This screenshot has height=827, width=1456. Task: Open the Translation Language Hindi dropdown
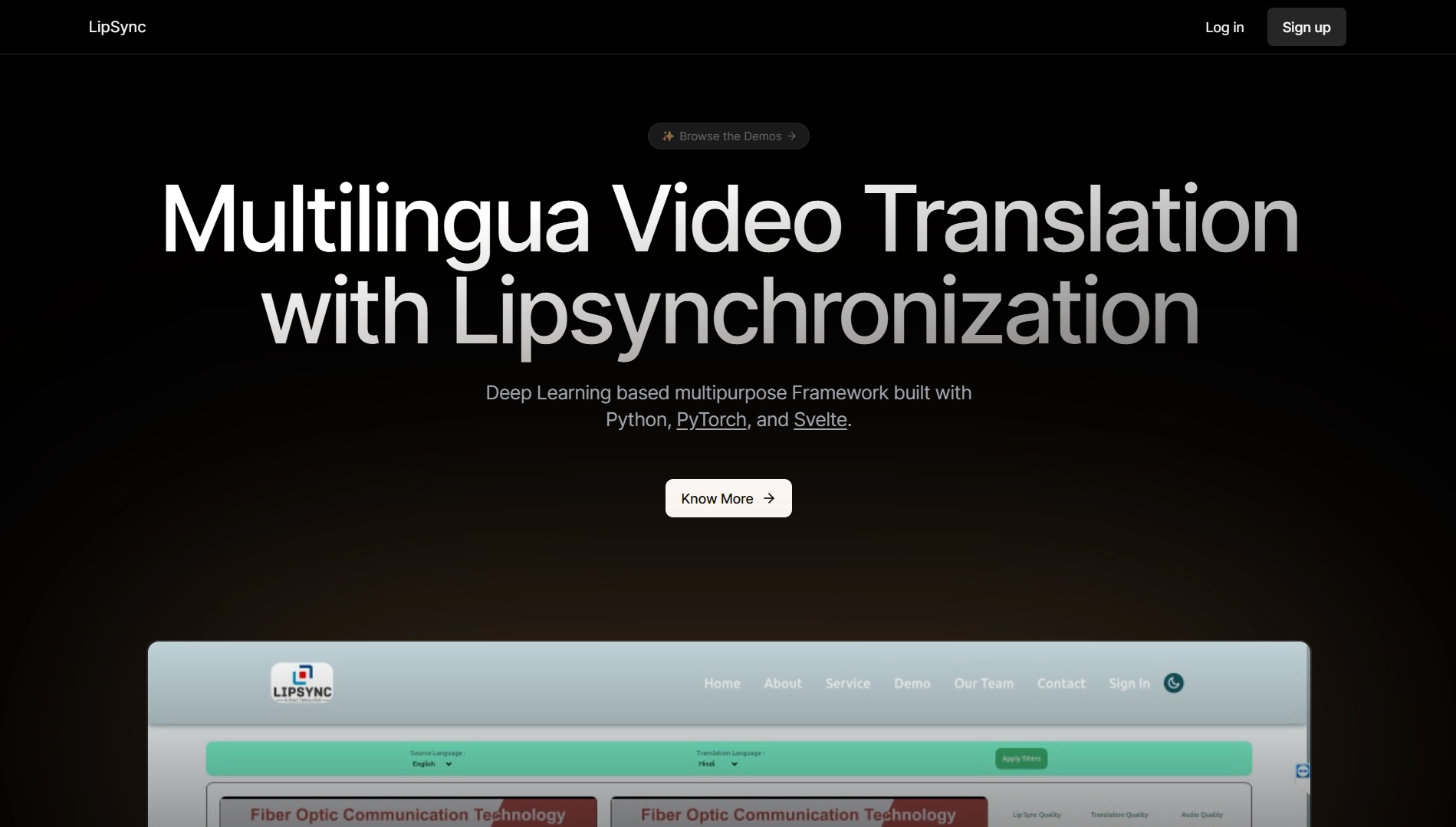(x=718, y=764)
